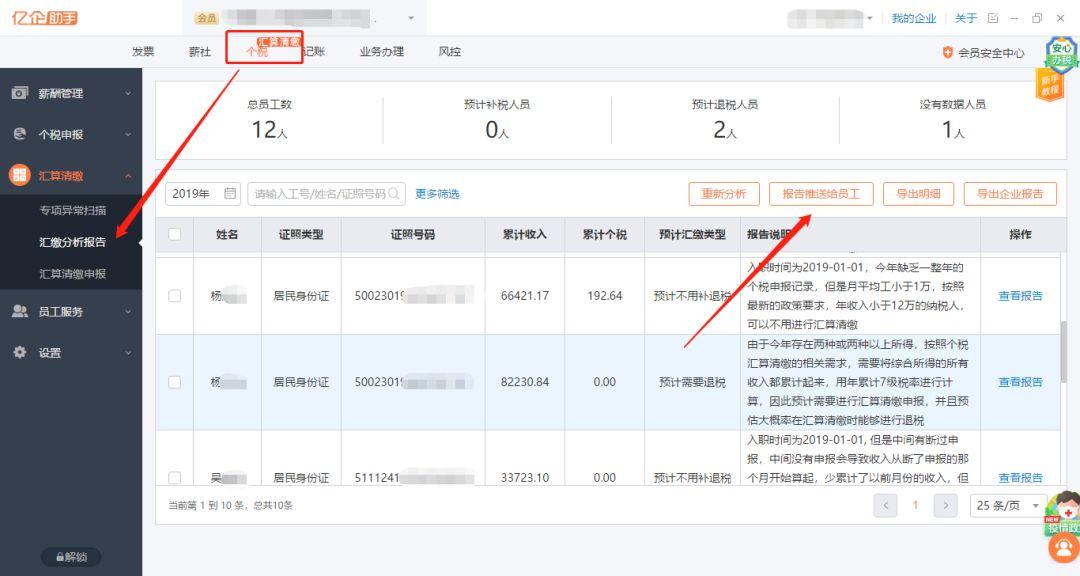Open 查看报告 for the 66421.17 row
Image resolution: width=1080 pixels, height=576 pixels.
click(1020, 296)
